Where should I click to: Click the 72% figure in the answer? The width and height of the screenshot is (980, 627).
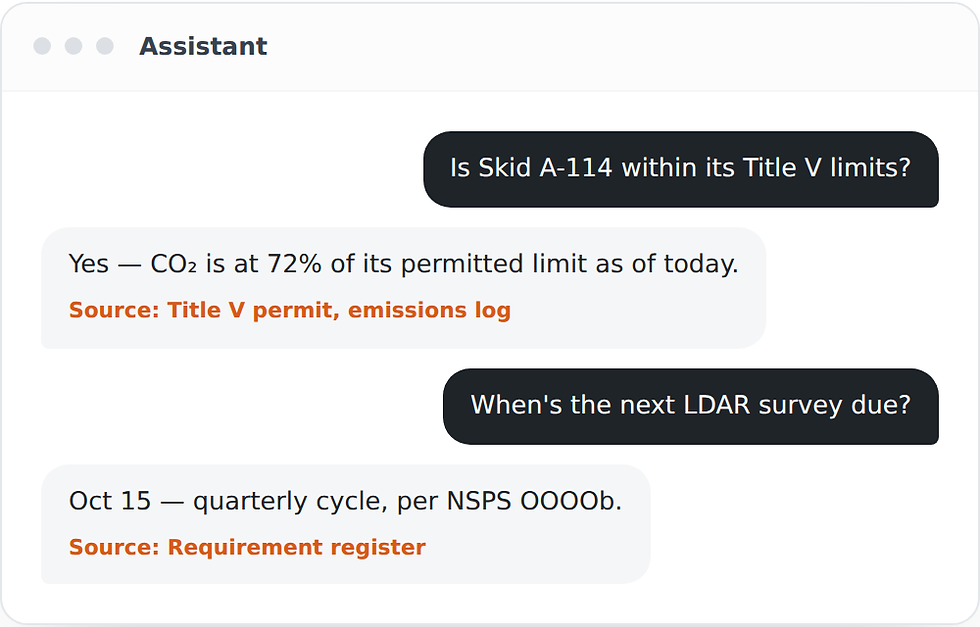click(x=294, y=263)
